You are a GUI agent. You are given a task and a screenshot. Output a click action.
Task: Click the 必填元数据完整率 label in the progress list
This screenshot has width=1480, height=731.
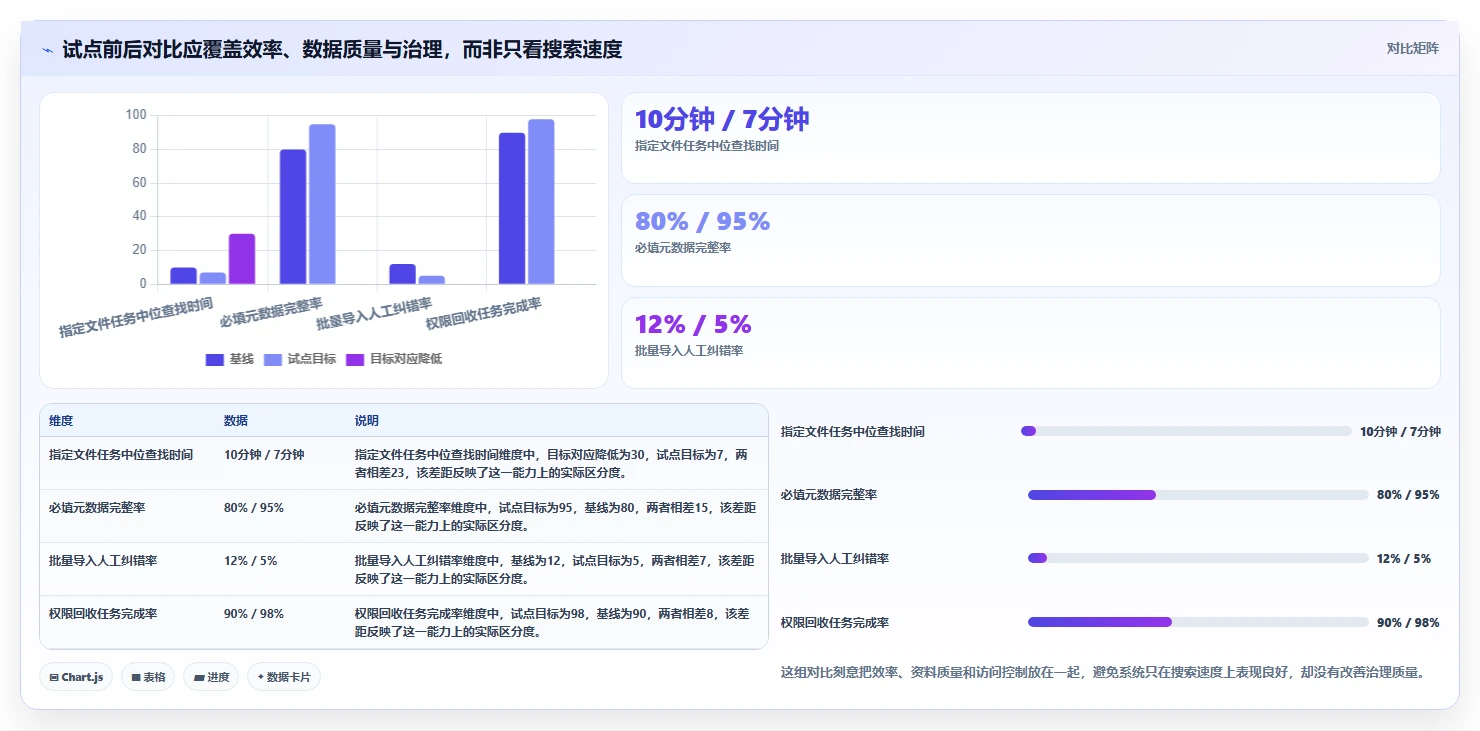pyautogui.click(x=829, y=495)
